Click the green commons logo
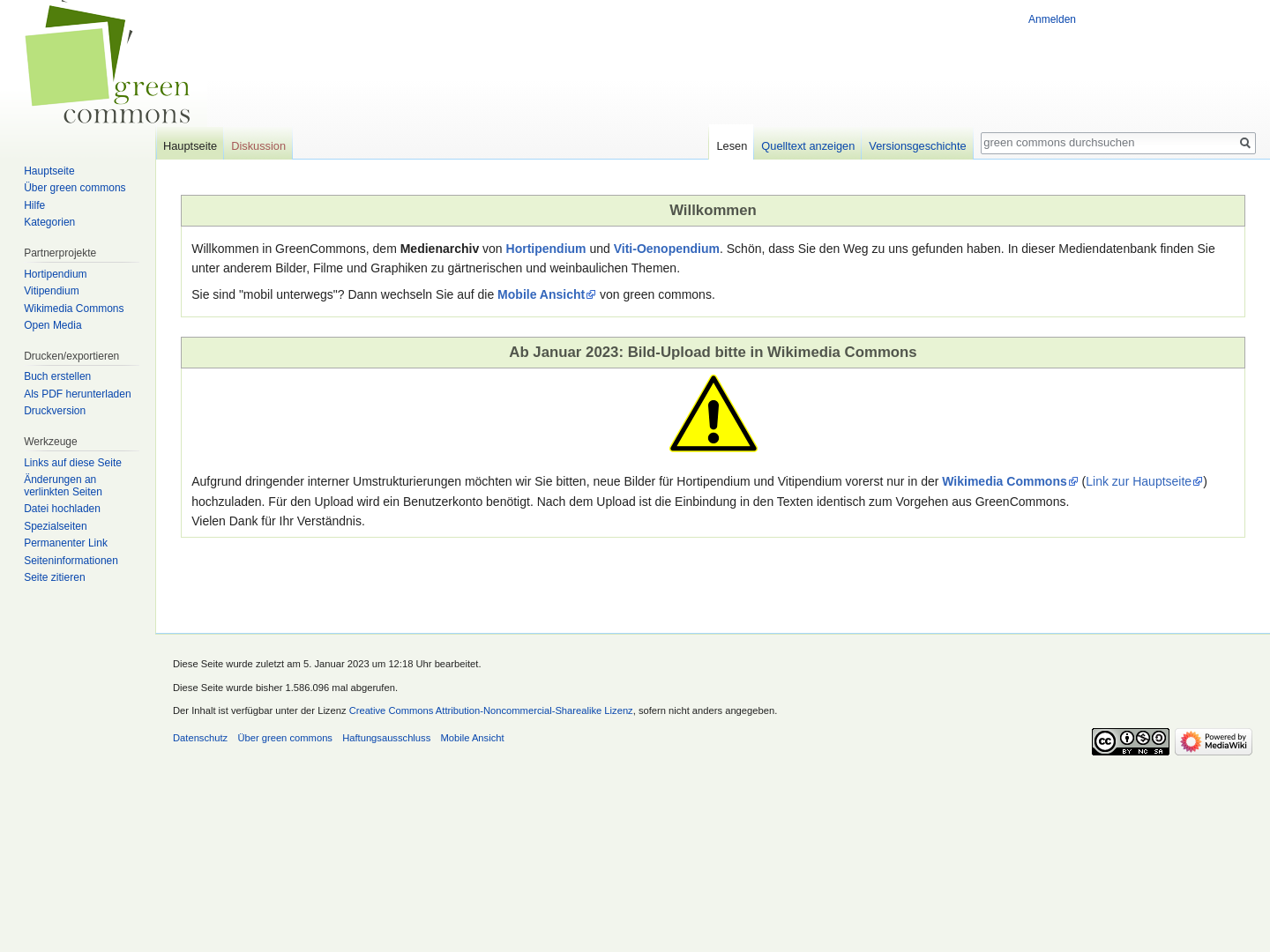Screen dimensions: 1270x952 [x=108, y=63]
